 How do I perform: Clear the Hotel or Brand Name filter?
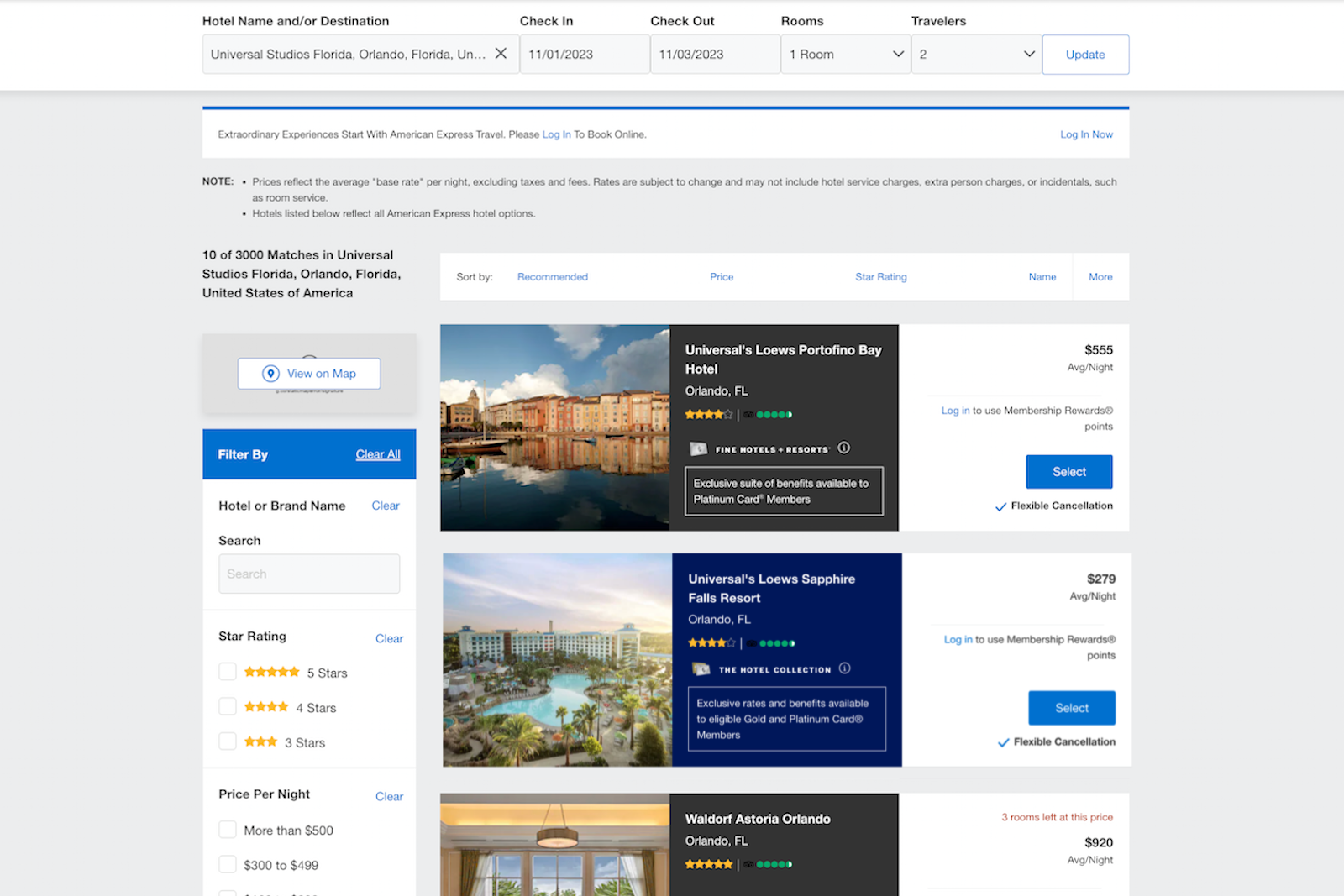386,506
